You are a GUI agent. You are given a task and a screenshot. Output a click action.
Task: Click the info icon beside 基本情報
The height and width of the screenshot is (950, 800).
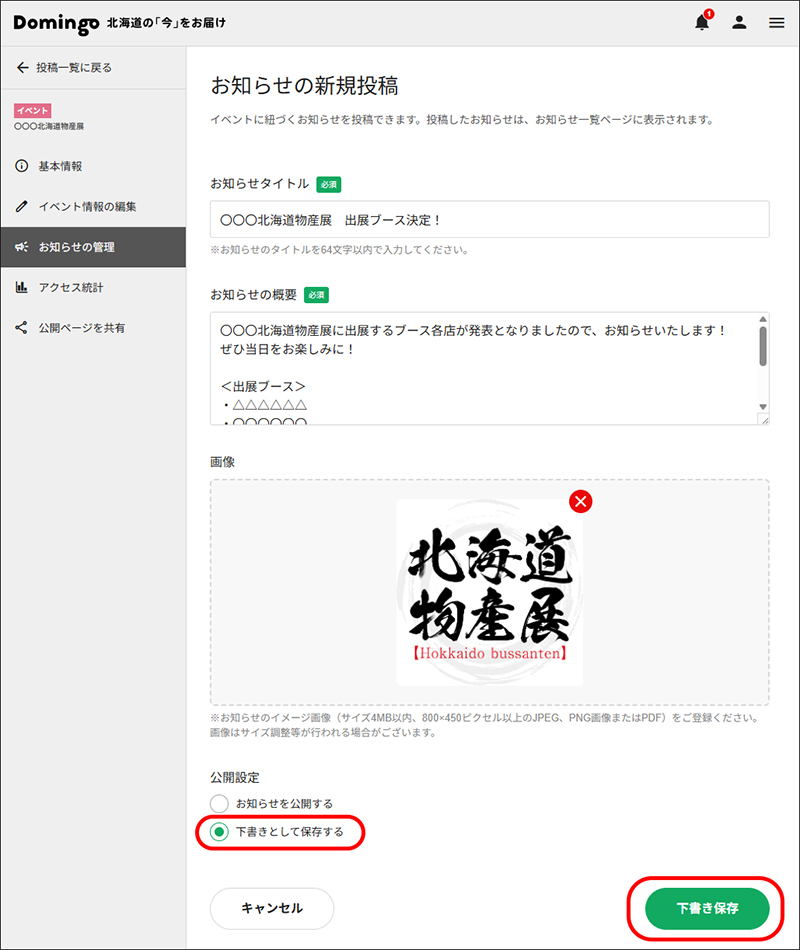click(22, 165)
